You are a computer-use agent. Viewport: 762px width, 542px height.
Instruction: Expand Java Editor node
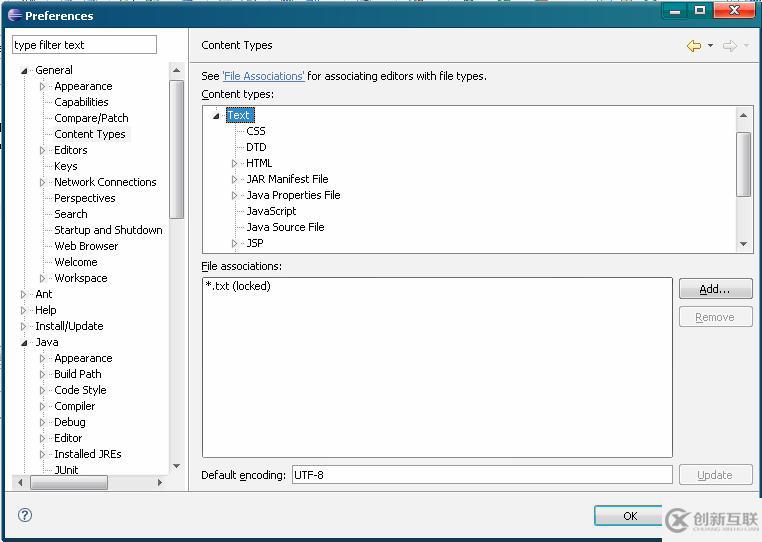(x=43, y=439)
